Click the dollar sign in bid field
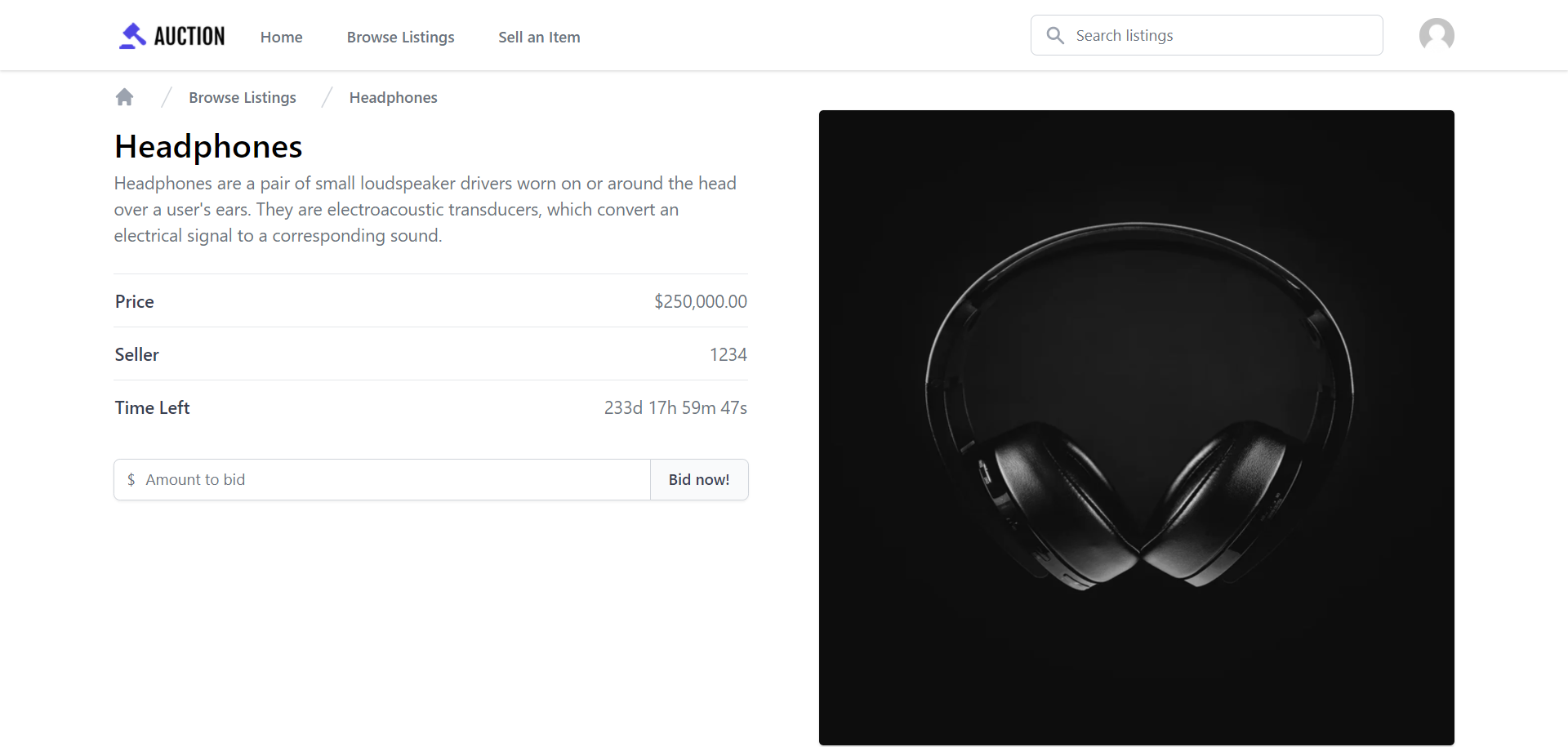The width and height of the screenshot is (1568, 747). pos(131,480)
